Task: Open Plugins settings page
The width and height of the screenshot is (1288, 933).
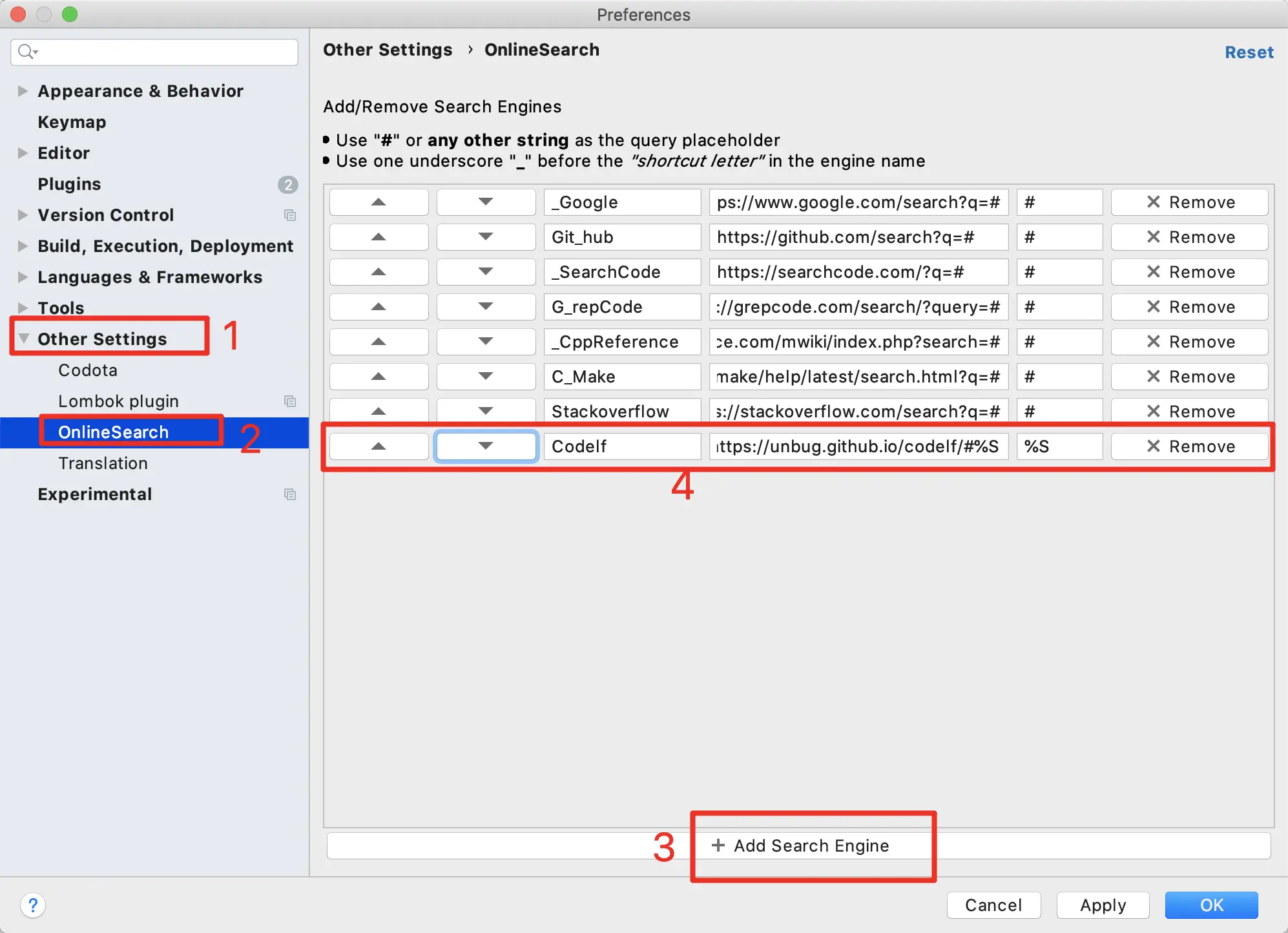Action: 69,184
